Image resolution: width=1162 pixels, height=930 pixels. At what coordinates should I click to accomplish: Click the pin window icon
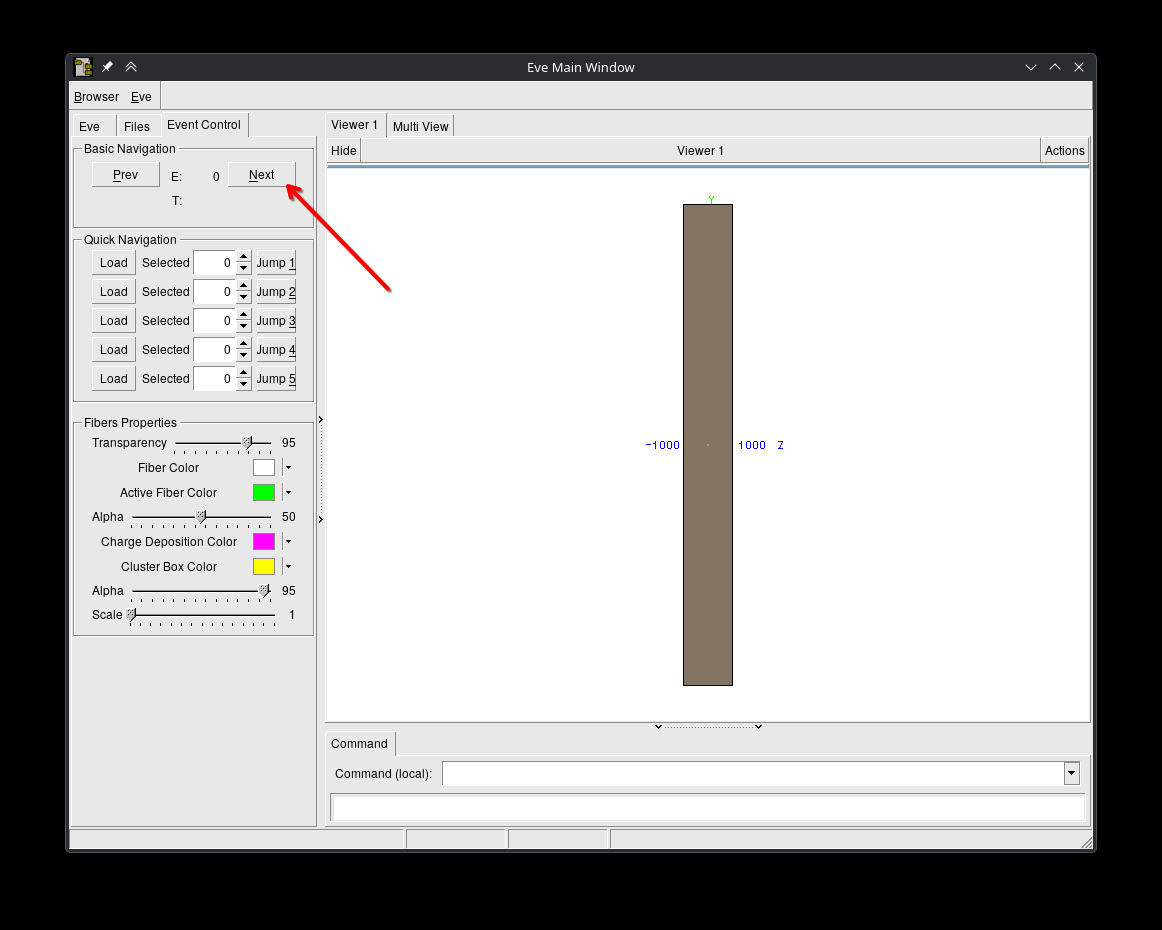pos(108,67)
